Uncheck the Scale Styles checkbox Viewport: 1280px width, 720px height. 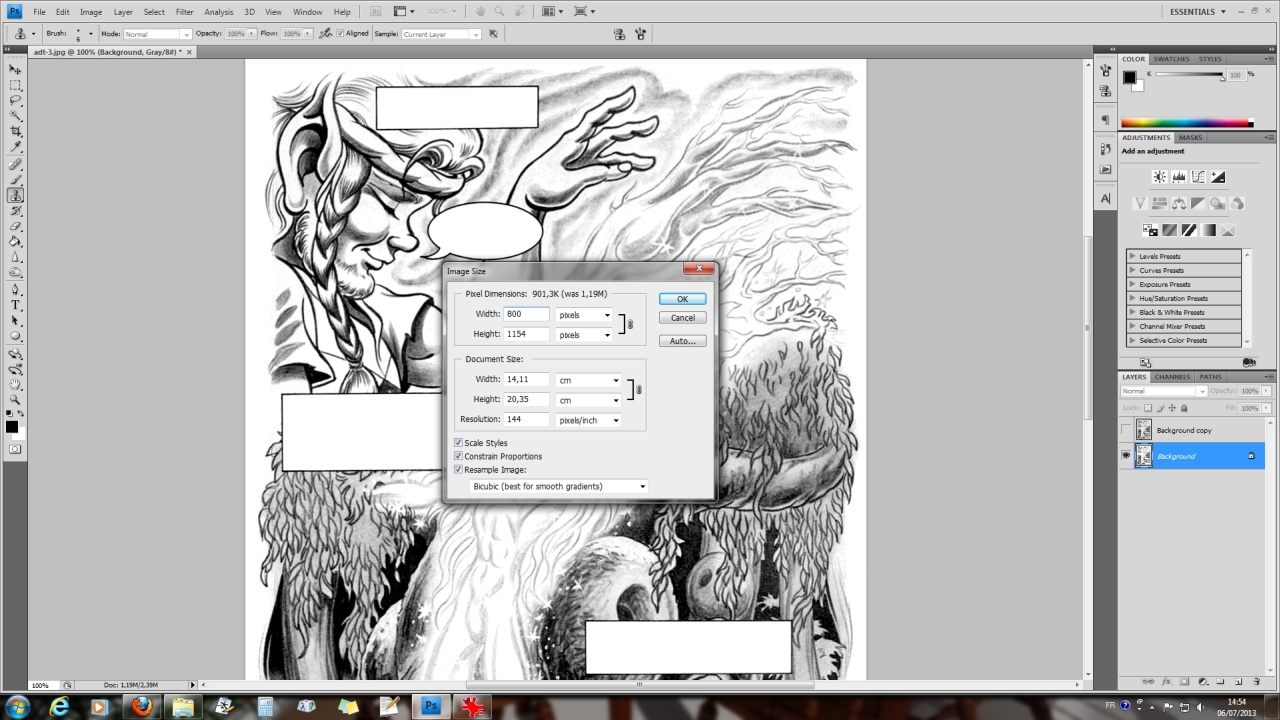[459, 443]
